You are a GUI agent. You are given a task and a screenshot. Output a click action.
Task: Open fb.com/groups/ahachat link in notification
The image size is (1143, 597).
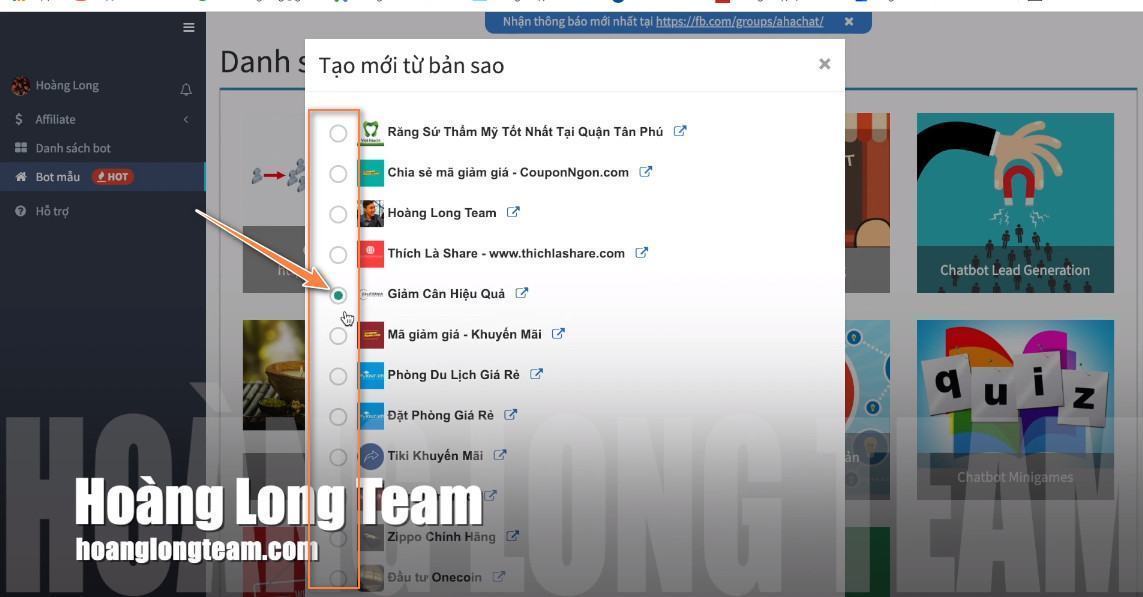(739, 21)
